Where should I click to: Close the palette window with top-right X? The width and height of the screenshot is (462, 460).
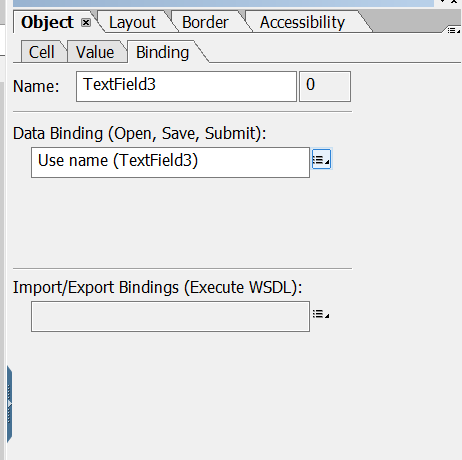[x=455, y=1]
